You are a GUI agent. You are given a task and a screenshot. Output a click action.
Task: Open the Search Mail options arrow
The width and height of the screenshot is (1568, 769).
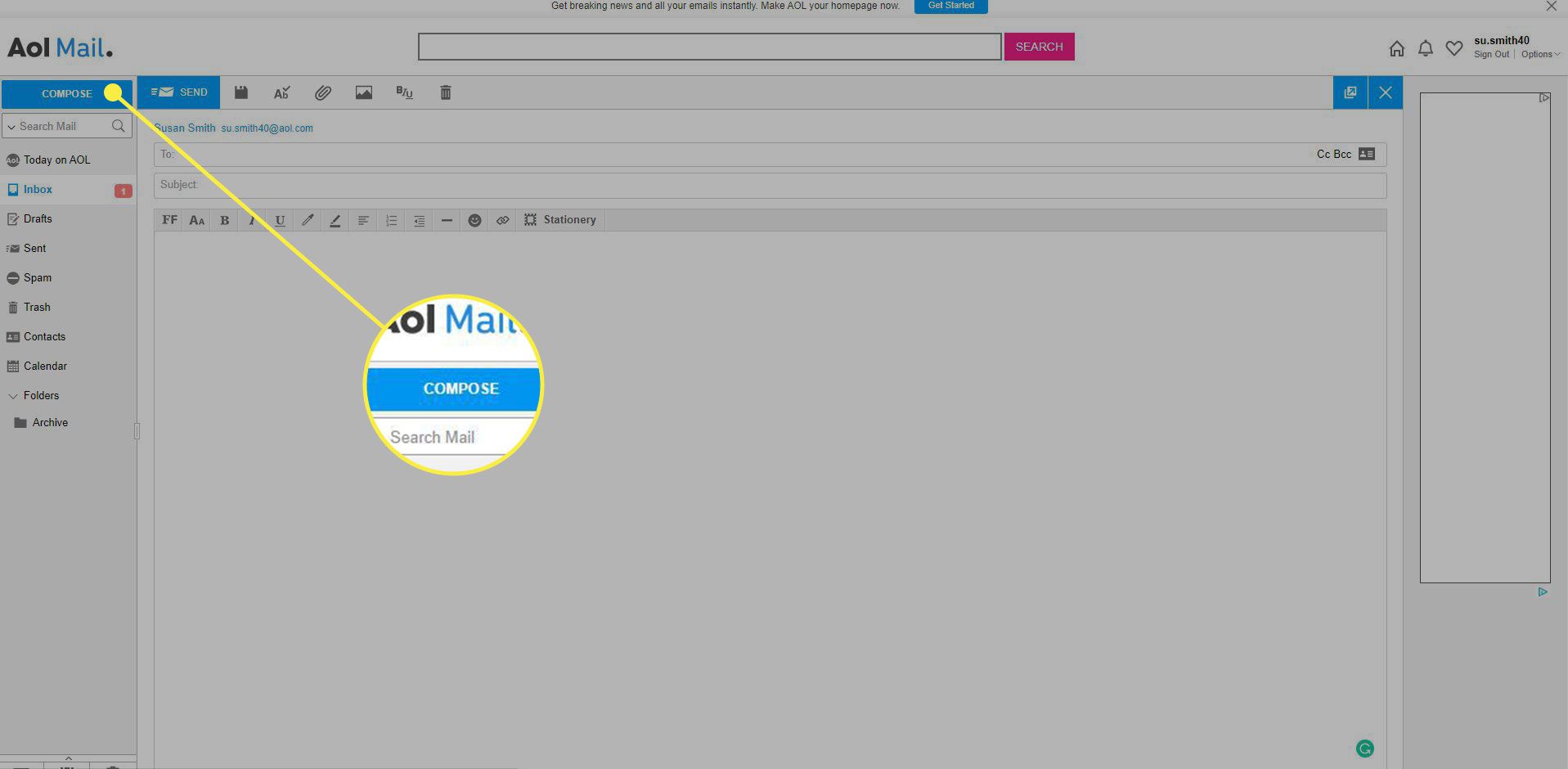point(11,127)
